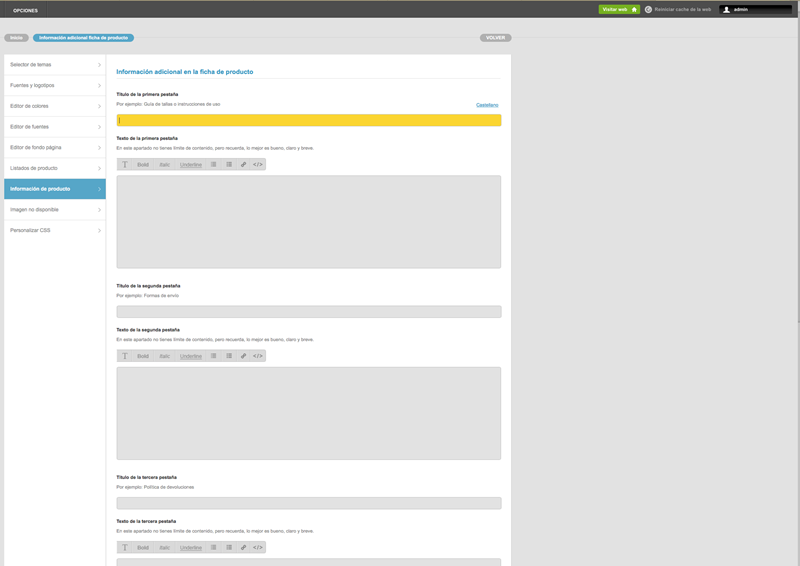Image resolution: width=800 pixels, height=566 pixels.
Task: Insert unordered list in first editor toolbar
Action: [213, 164]
